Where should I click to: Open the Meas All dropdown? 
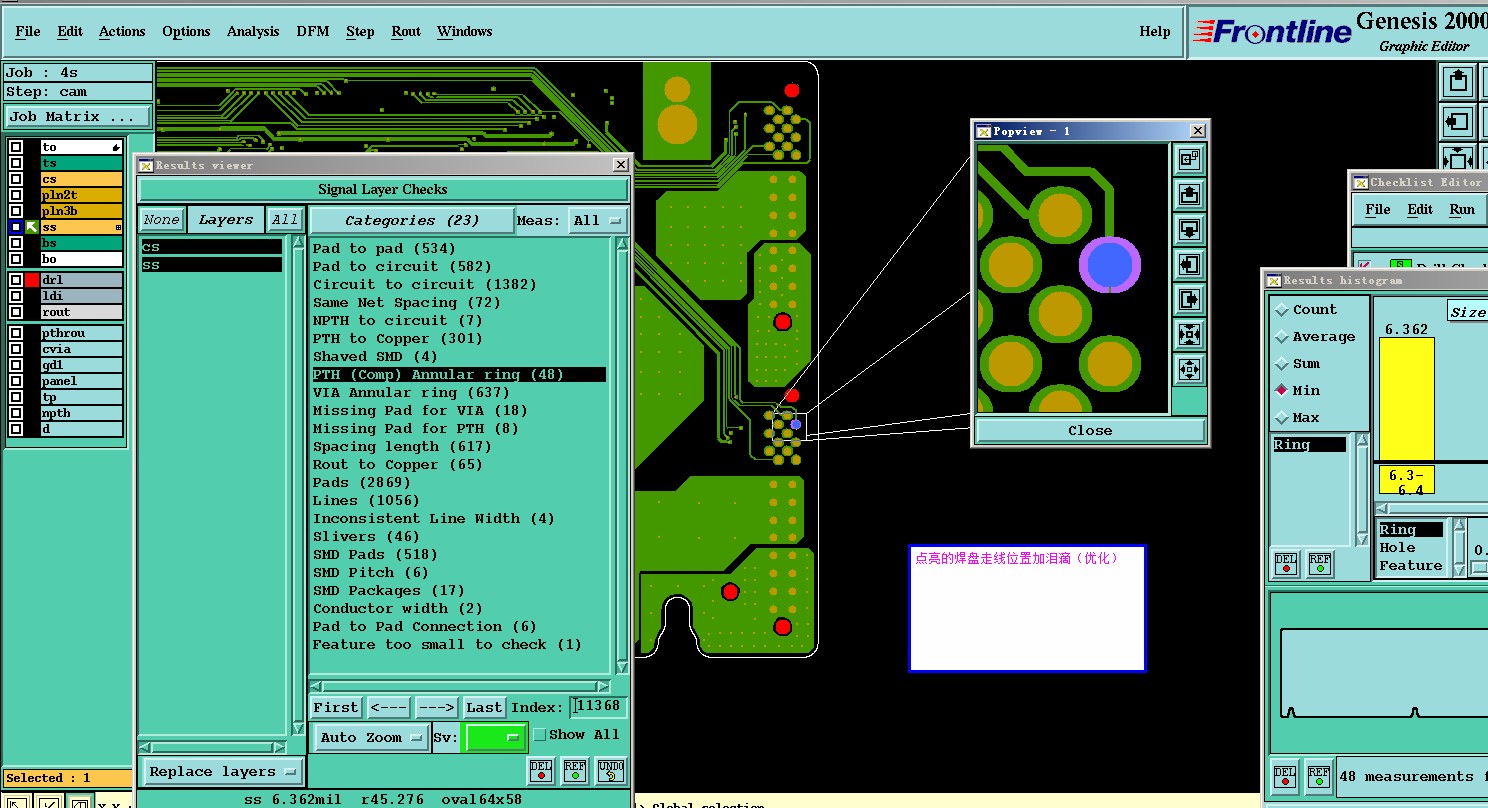coord(598,221)
